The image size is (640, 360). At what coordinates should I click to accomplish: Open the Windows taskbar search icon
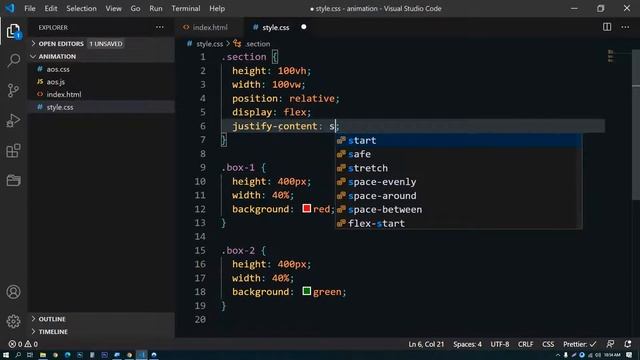point(18,355)
